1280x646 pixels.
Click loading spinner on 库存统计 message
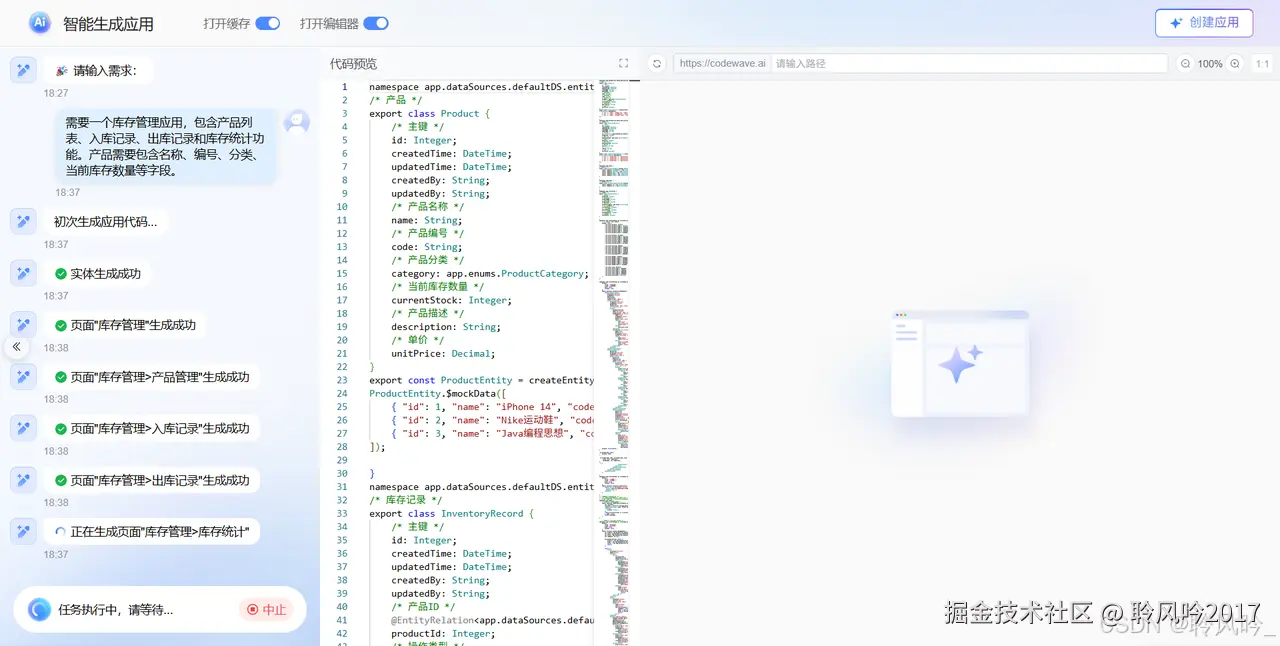[x=61, y=532]
